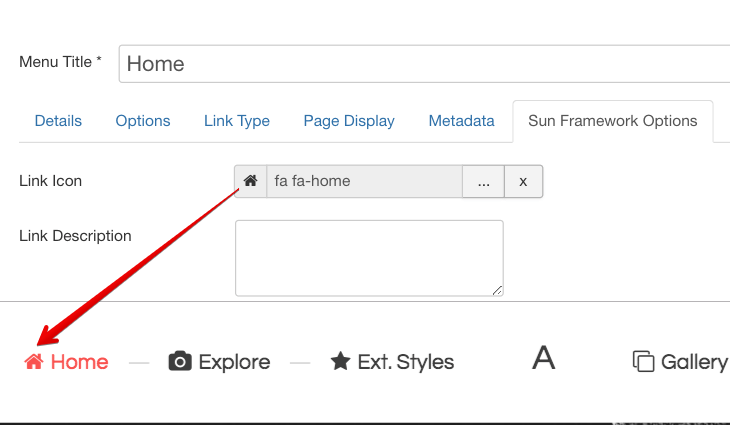Image resolution: width=730 pixels, height=425 pixels.
Task: Click inside the Link Description text area
Action: tap(368, 258)
